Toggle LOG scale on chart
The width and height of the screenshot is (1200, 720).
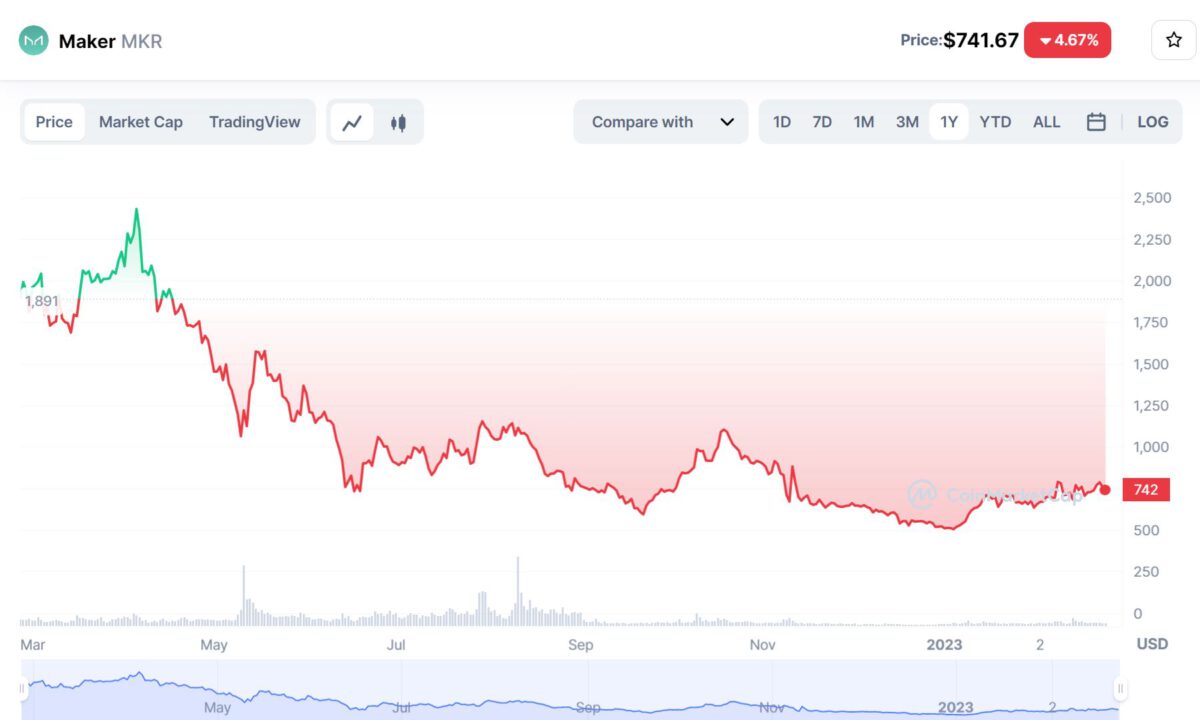pos(1152,122)
